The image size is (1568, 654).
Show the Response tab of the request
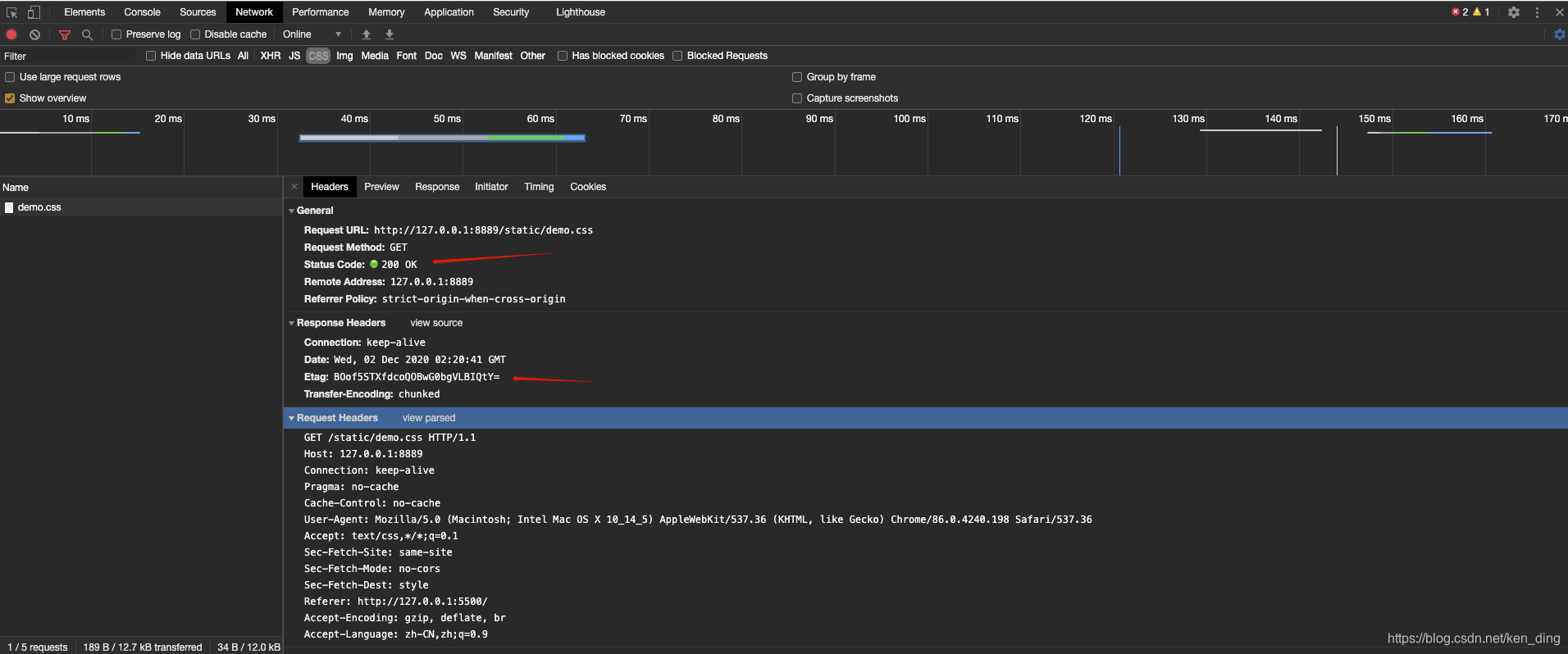[437, 187]
